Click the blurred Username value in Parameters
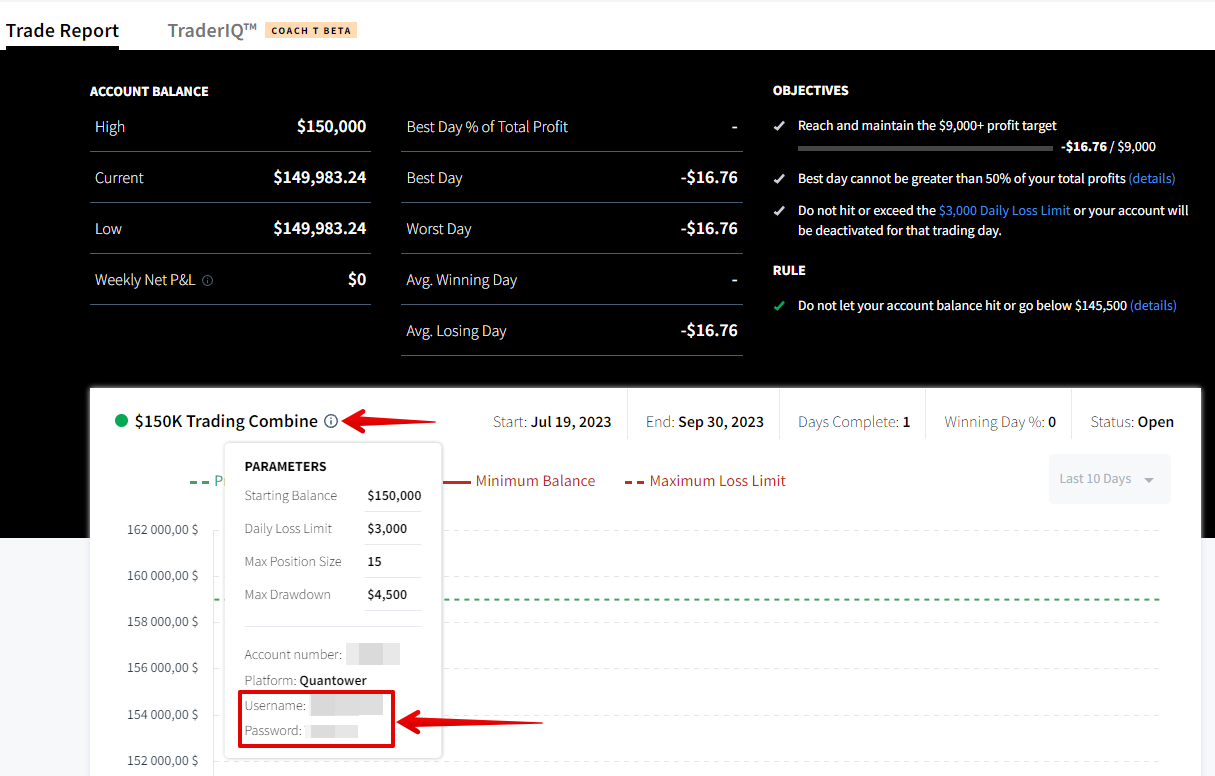 click(346, 706)
